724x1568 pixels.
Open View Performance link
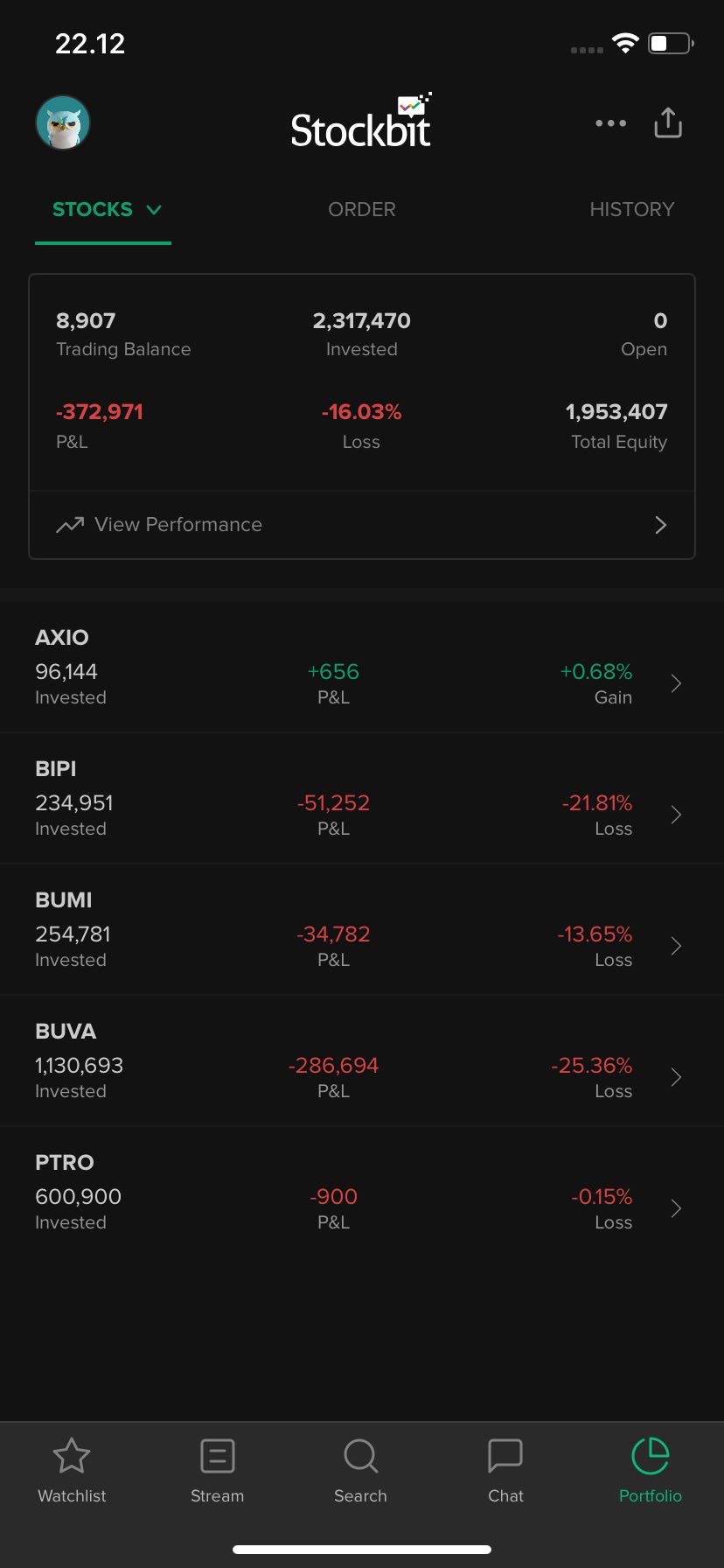(178, 525)
